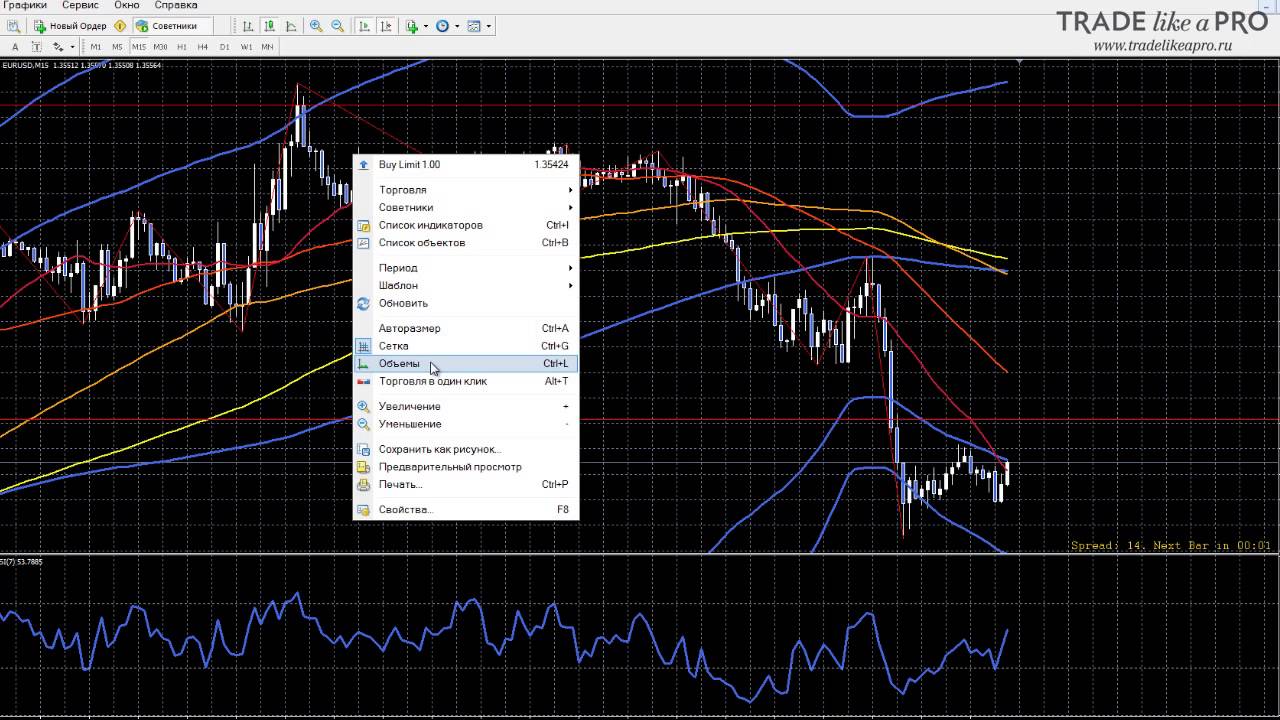Toggle Сетка grid in context menu

(x=465, y=346)
